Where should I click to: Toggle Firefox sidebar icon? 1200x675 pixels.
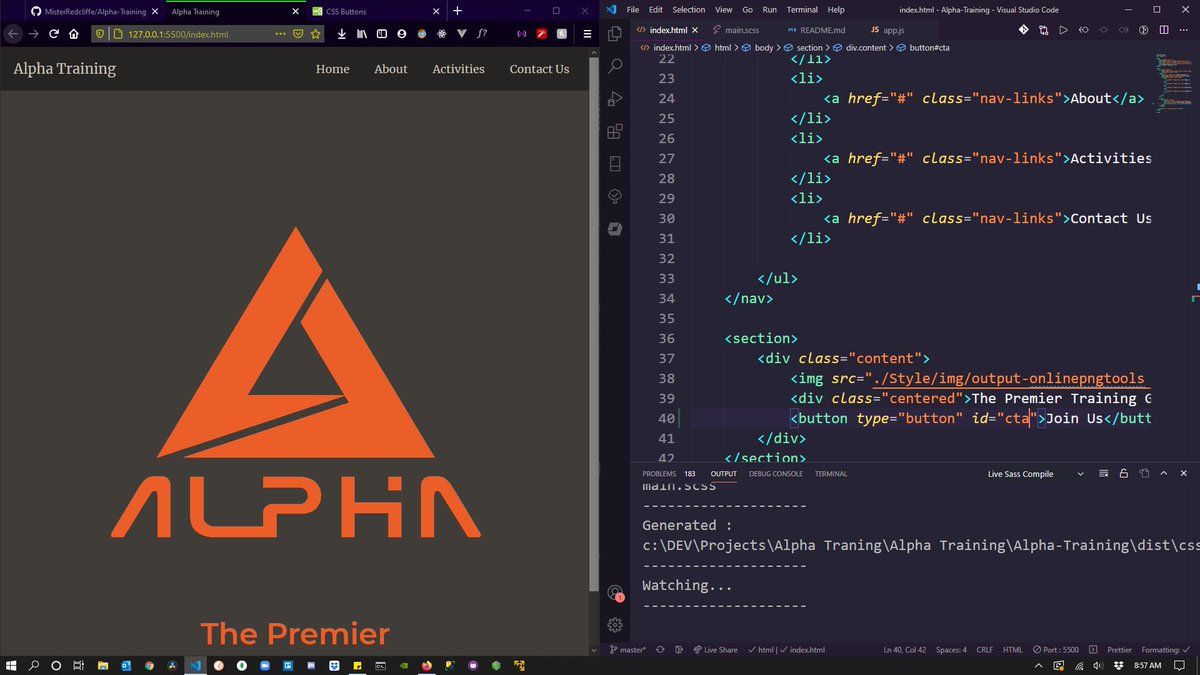click(381, 33)
